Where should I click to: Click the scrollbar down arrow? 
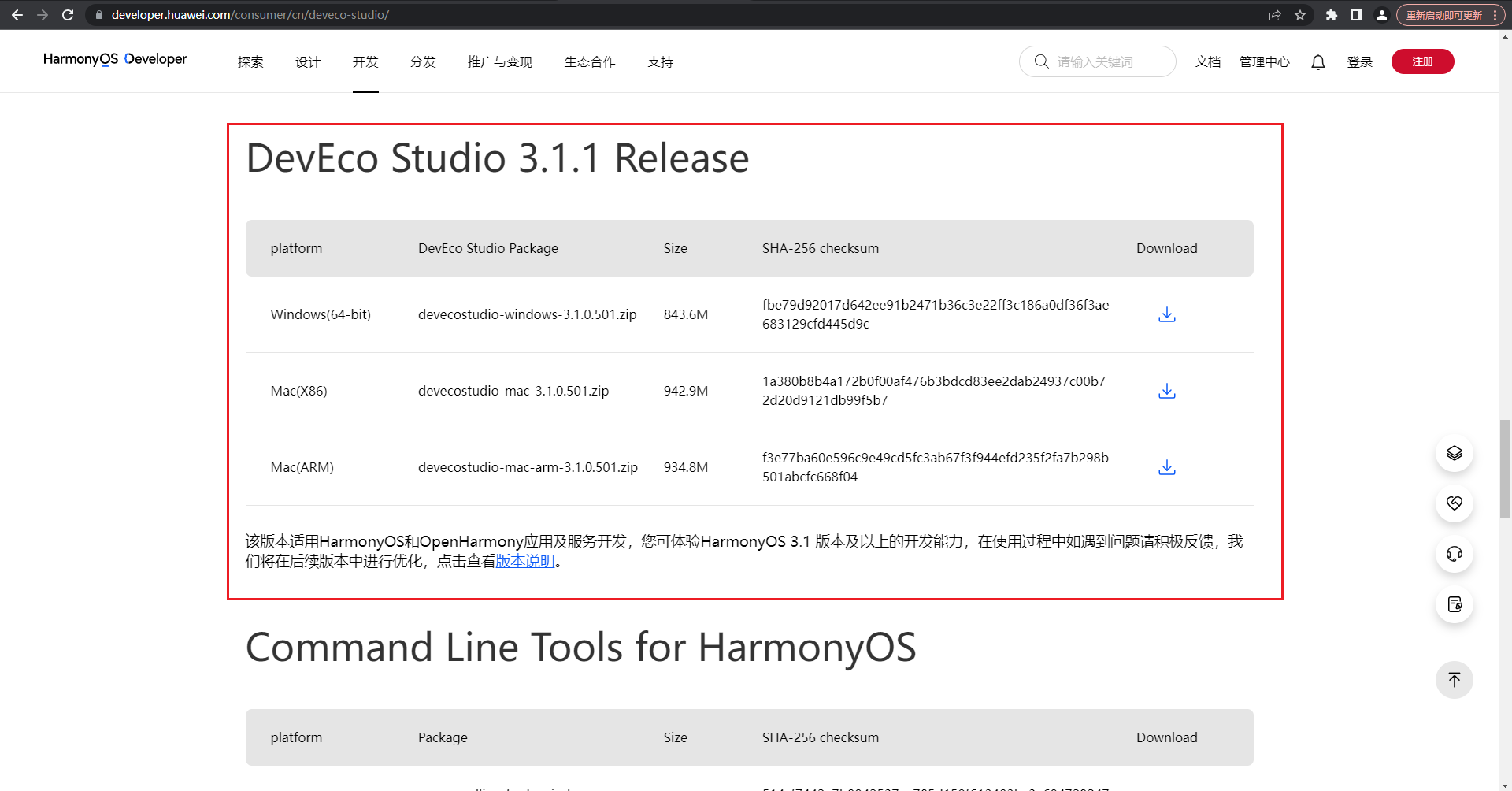1505,785
